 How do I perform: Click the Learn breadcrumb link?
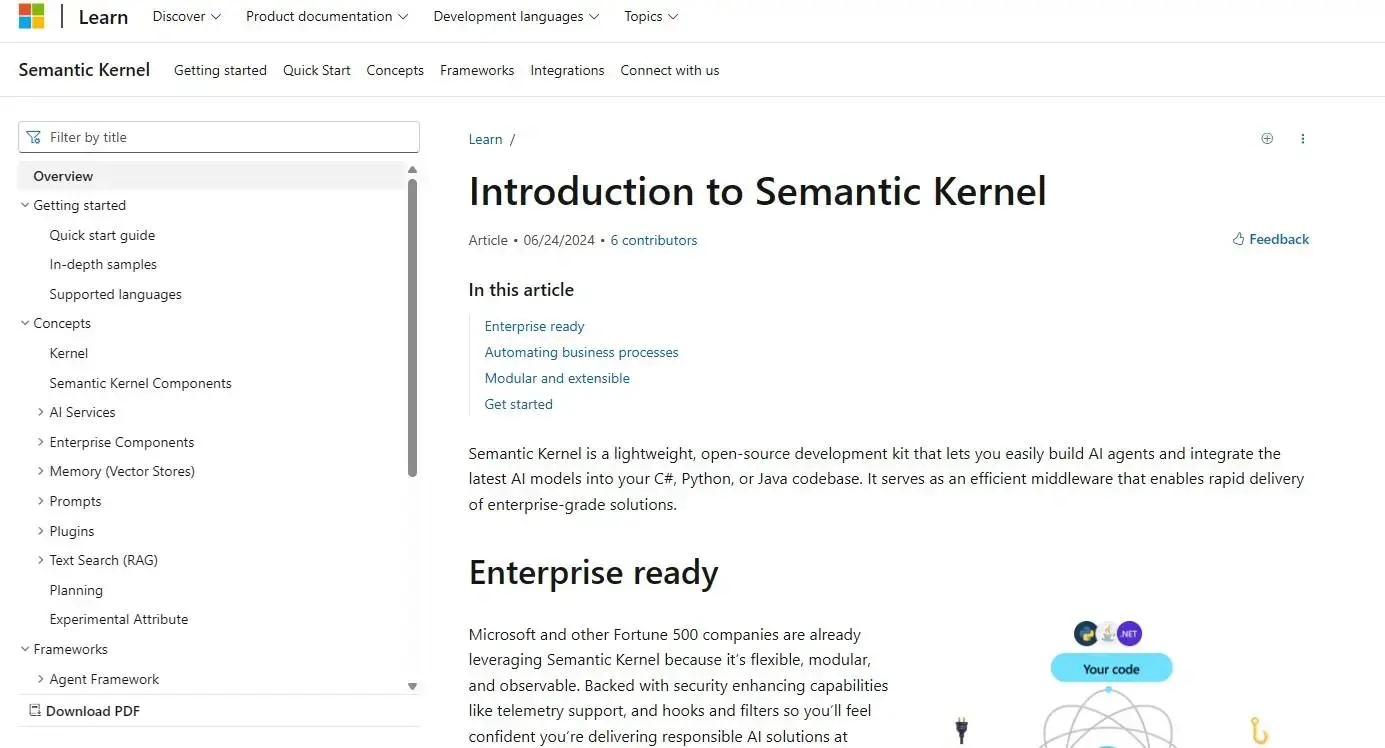point(485,139)
